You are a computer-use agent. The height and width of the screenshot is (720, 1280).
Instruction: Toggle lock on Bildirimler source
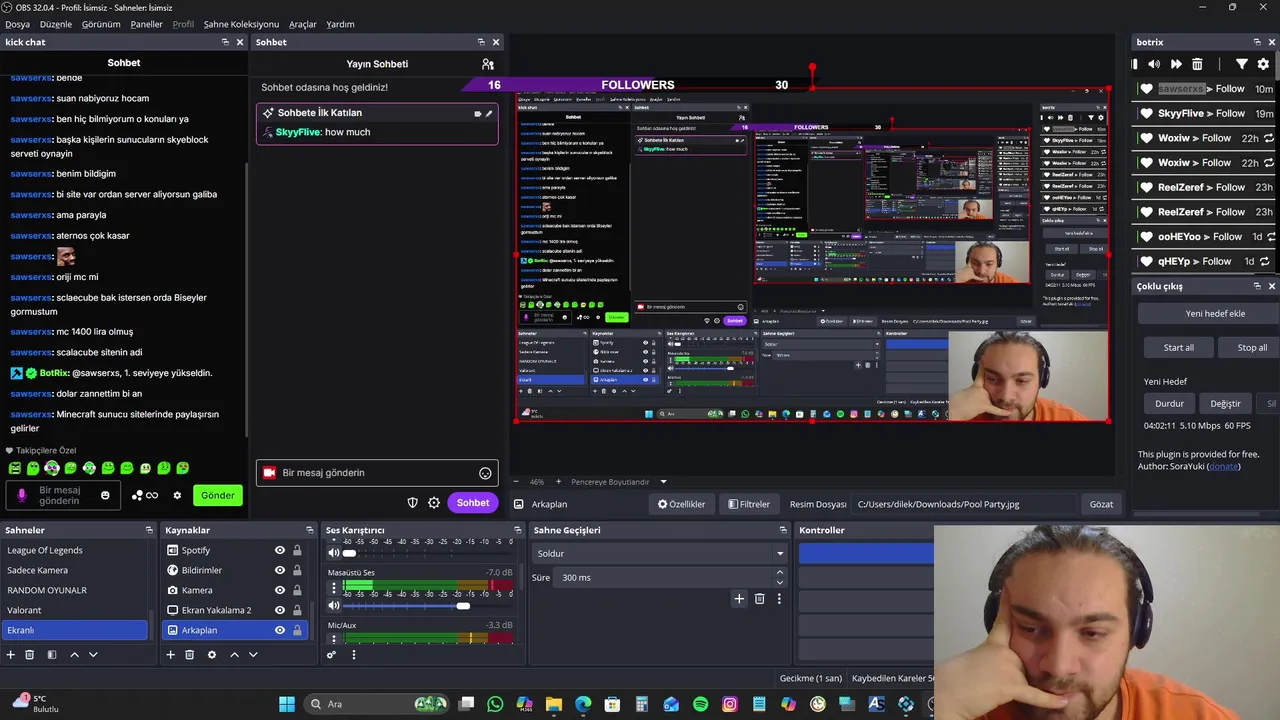click(297, 570)
